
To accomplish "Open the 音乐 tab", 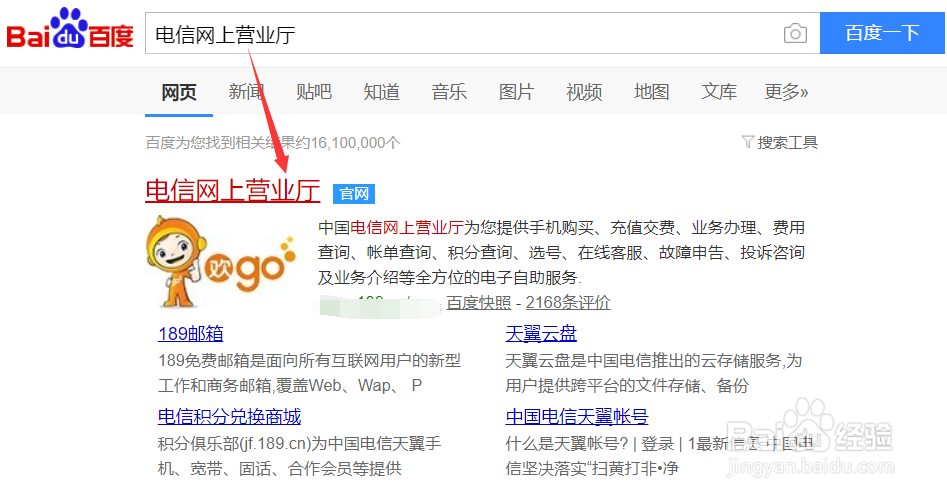I will (x=449, y=92).
